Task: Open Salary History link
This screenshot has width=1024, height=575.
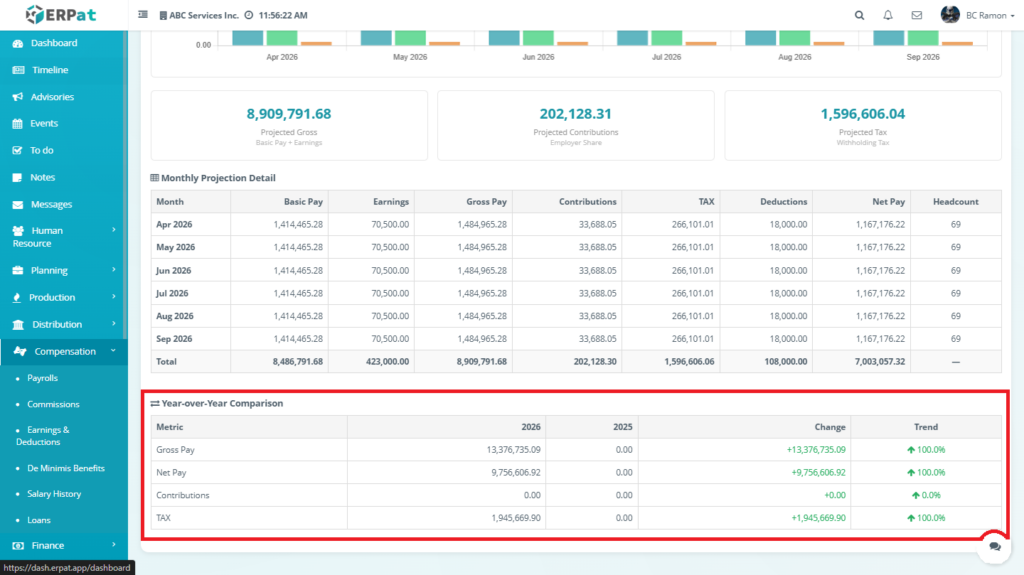Action: (x=55, y=494)
